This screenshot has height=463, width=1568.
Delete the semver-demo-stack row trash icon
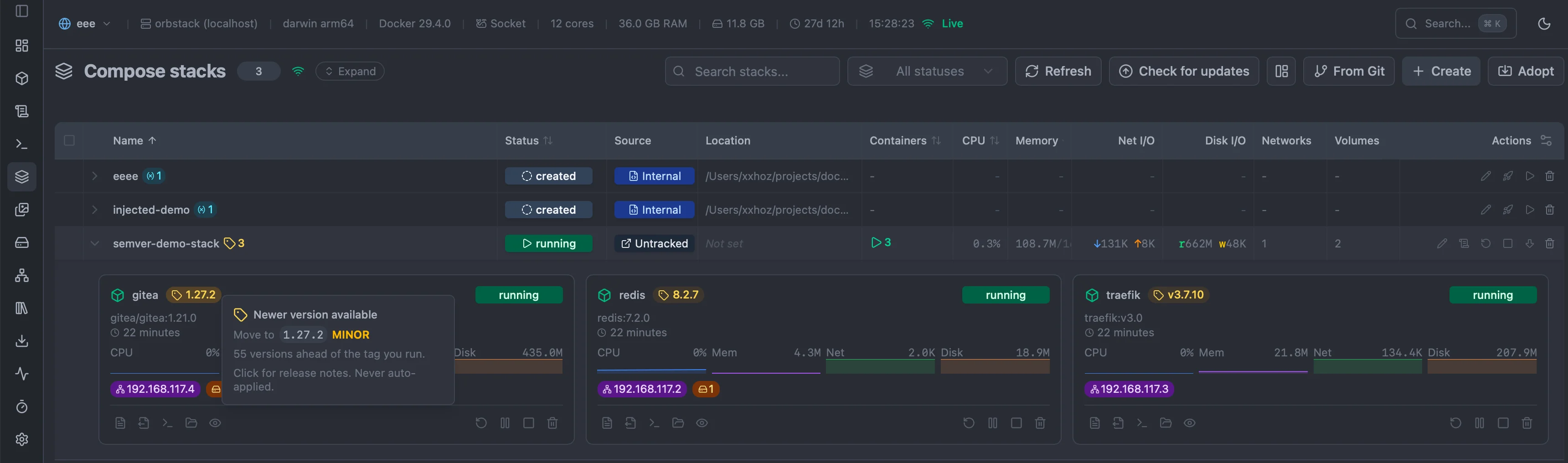(1550, 243)
